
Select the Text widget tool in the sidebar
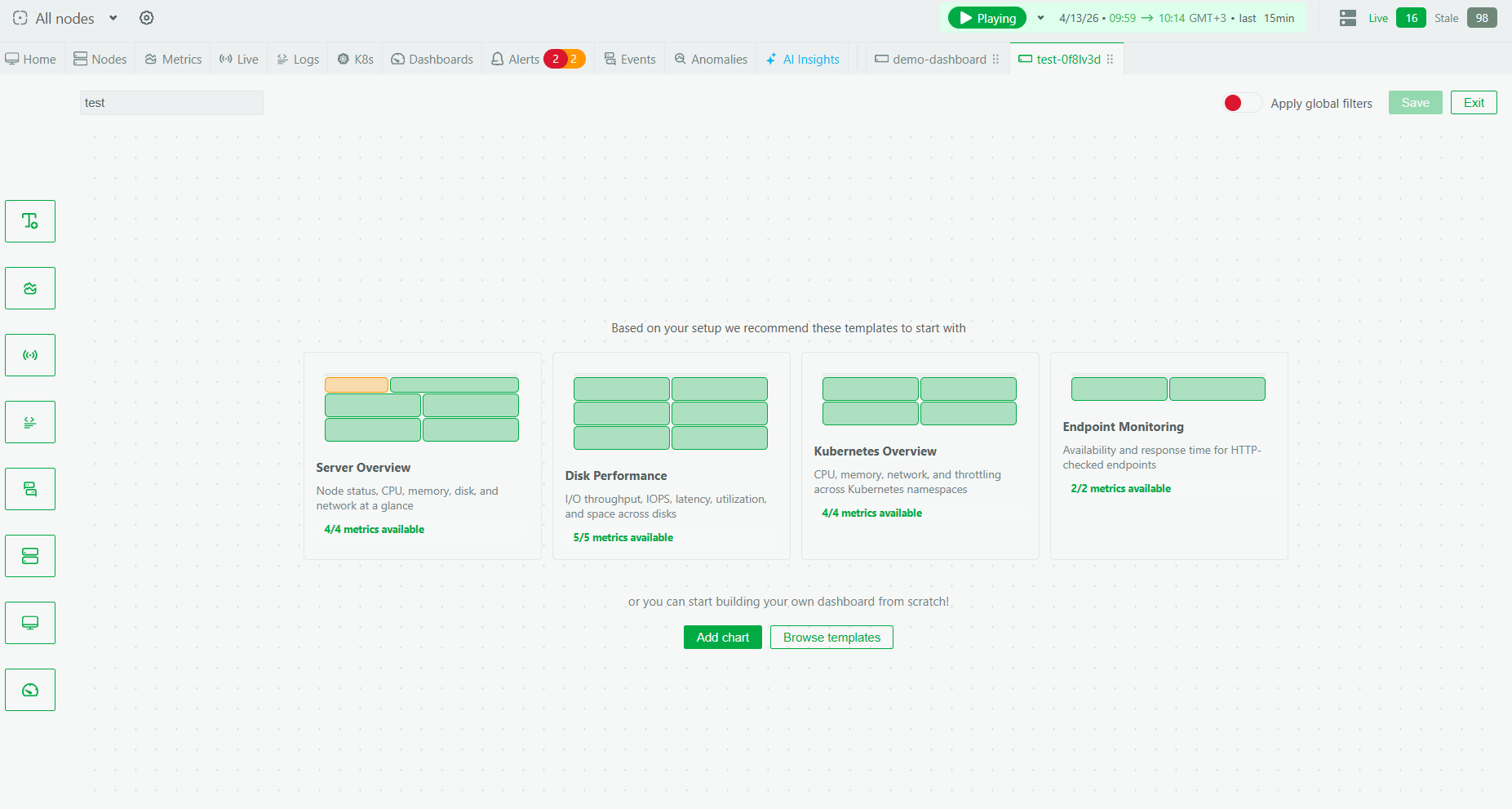[30, 221]
